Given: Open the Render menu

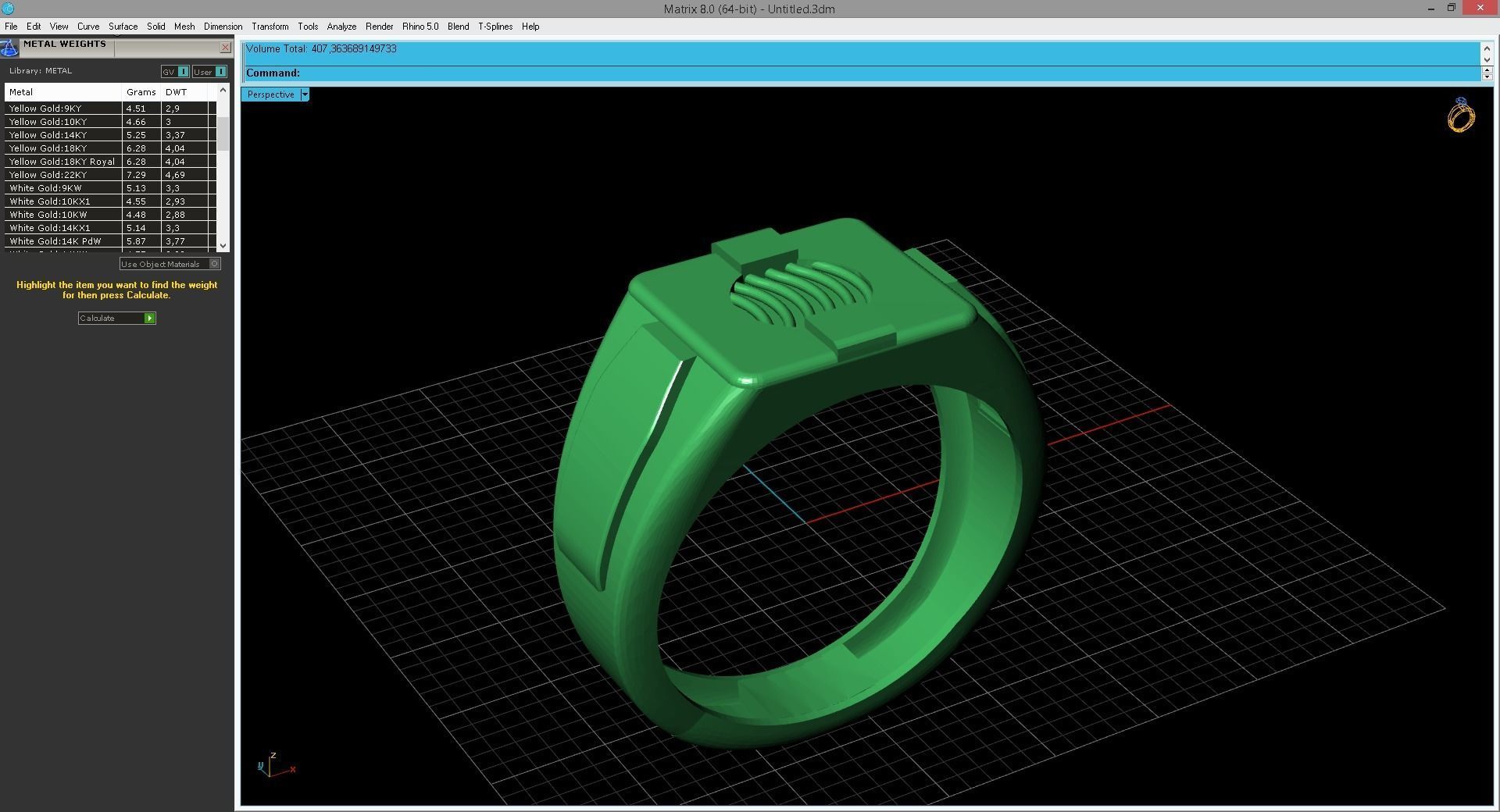Looking at the screenshot, I should point(379,27).
